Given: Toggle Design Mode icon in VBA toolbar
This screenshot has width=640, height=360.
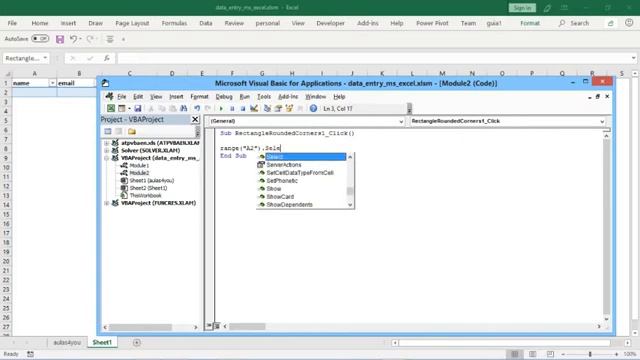Looking at the screenshot, I should point(254,109).
